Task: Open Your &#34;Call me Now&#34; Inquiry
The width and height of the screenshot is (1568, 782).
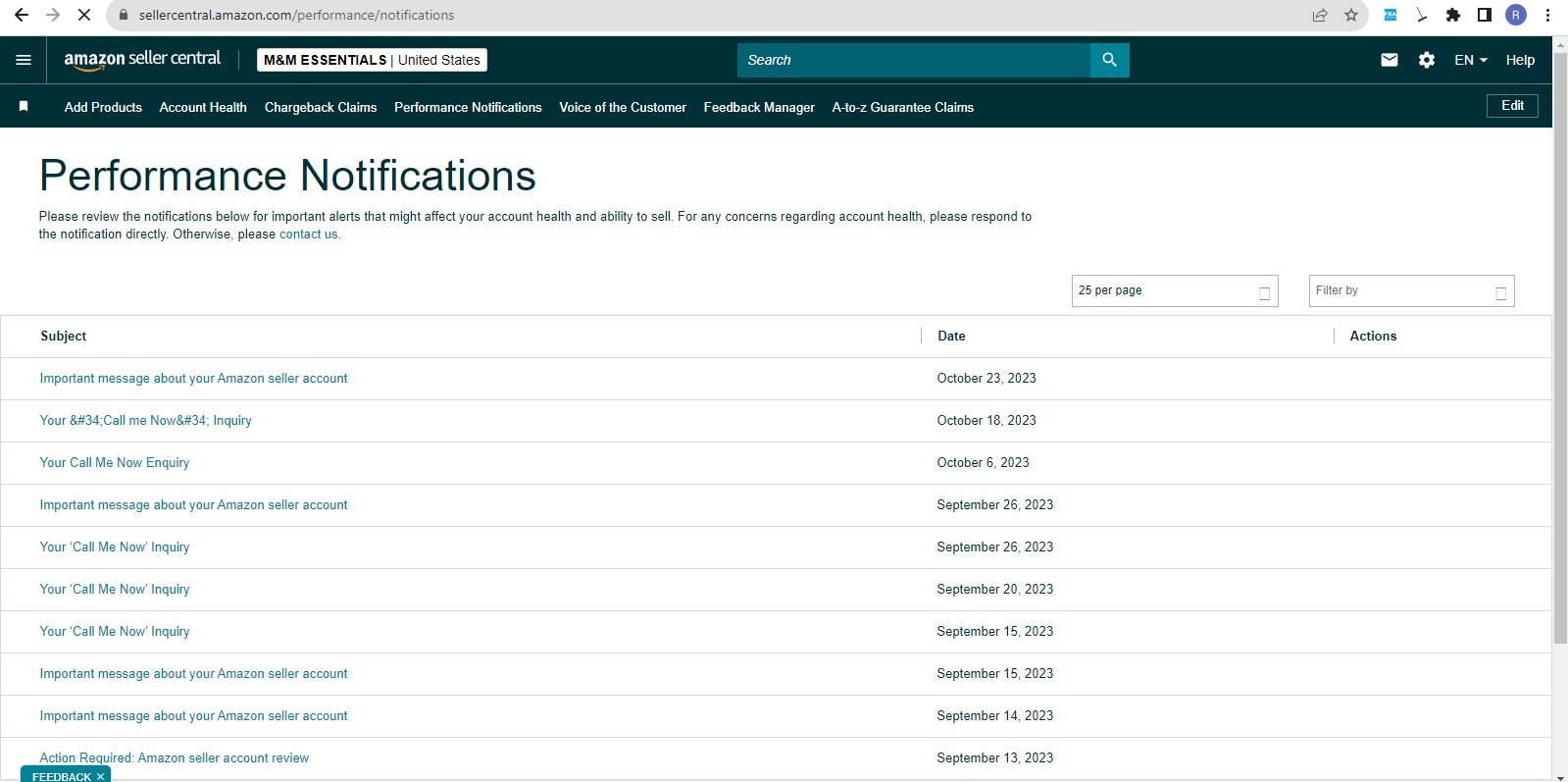Action: pyautogui.click(x=145, y=421)
